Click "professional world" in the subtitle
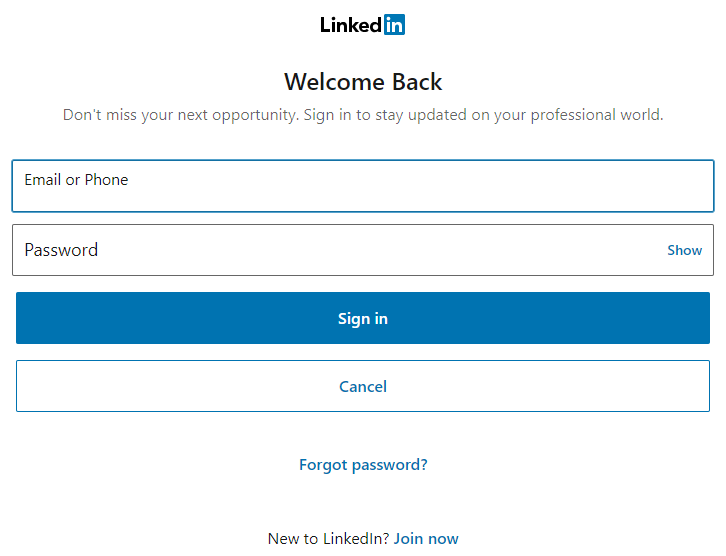 (597, 115)
